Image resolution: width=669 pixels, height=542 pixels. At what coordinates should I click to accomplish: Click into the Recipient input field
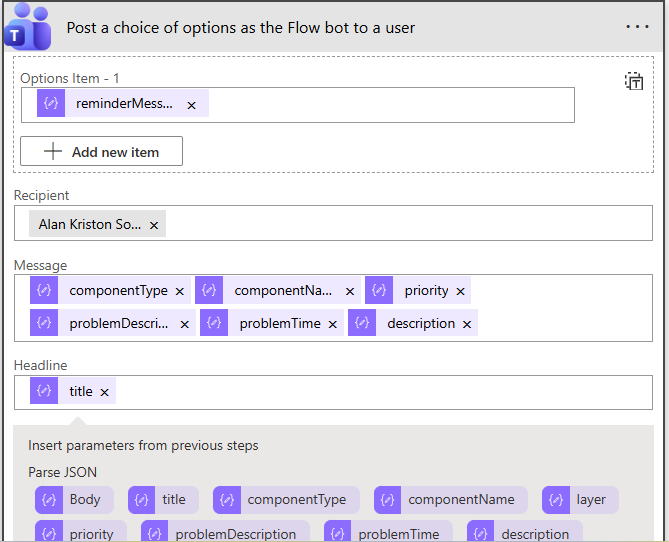[x=400, y=224]
